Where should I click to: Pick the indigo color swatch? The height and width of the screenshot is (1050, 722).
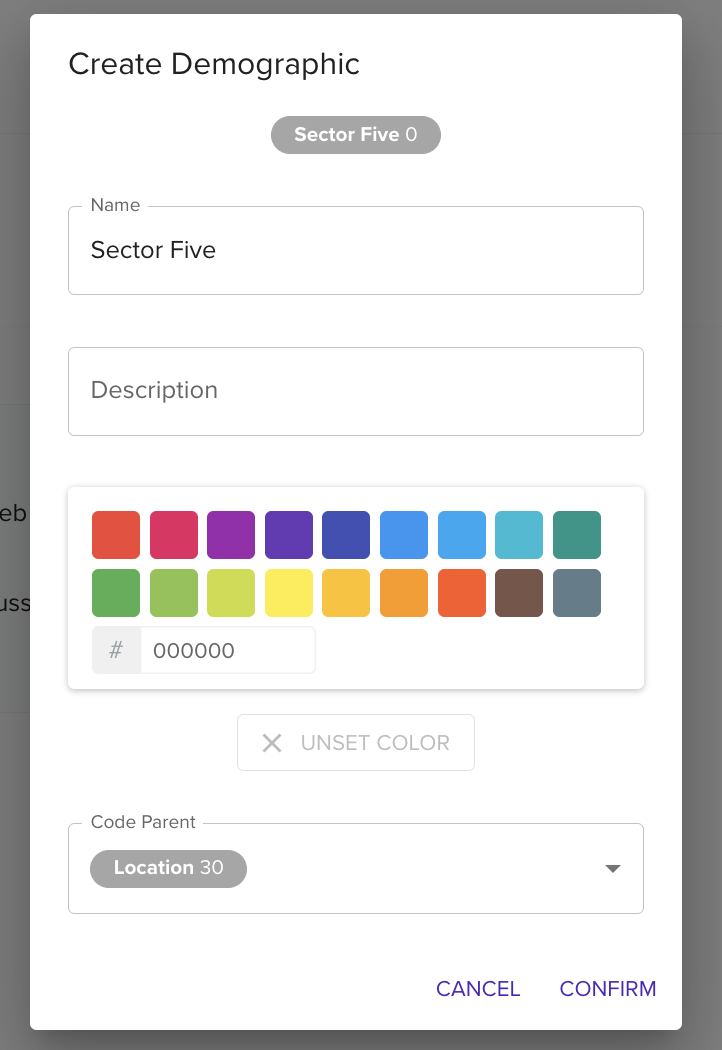pyautogui.click(x=346, y=535)
